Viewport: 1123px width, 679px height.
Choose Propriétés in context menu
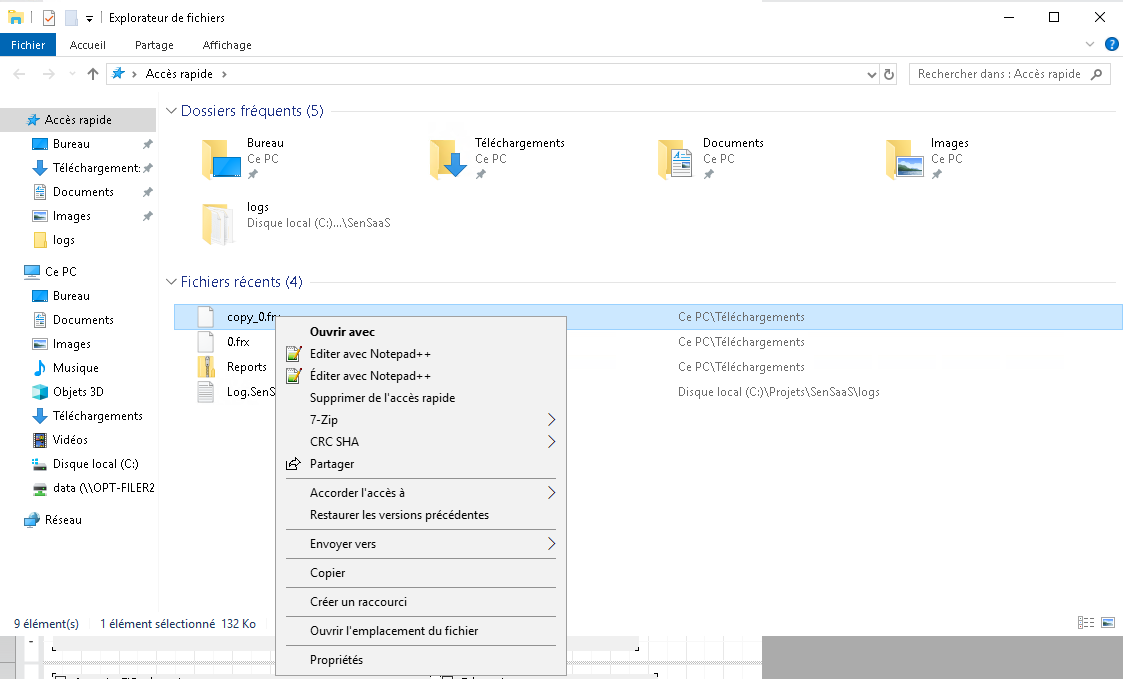coord(336,660)
